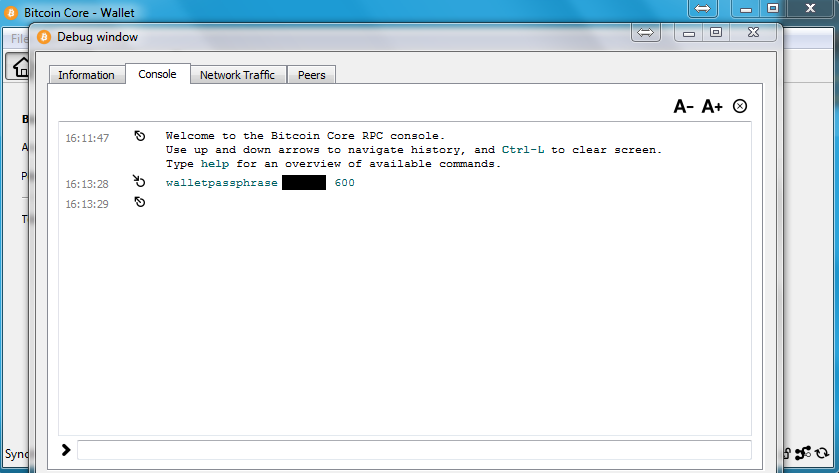Click the 16:13:29 reply icon
The image size is (839, 473).
[140, 202]
